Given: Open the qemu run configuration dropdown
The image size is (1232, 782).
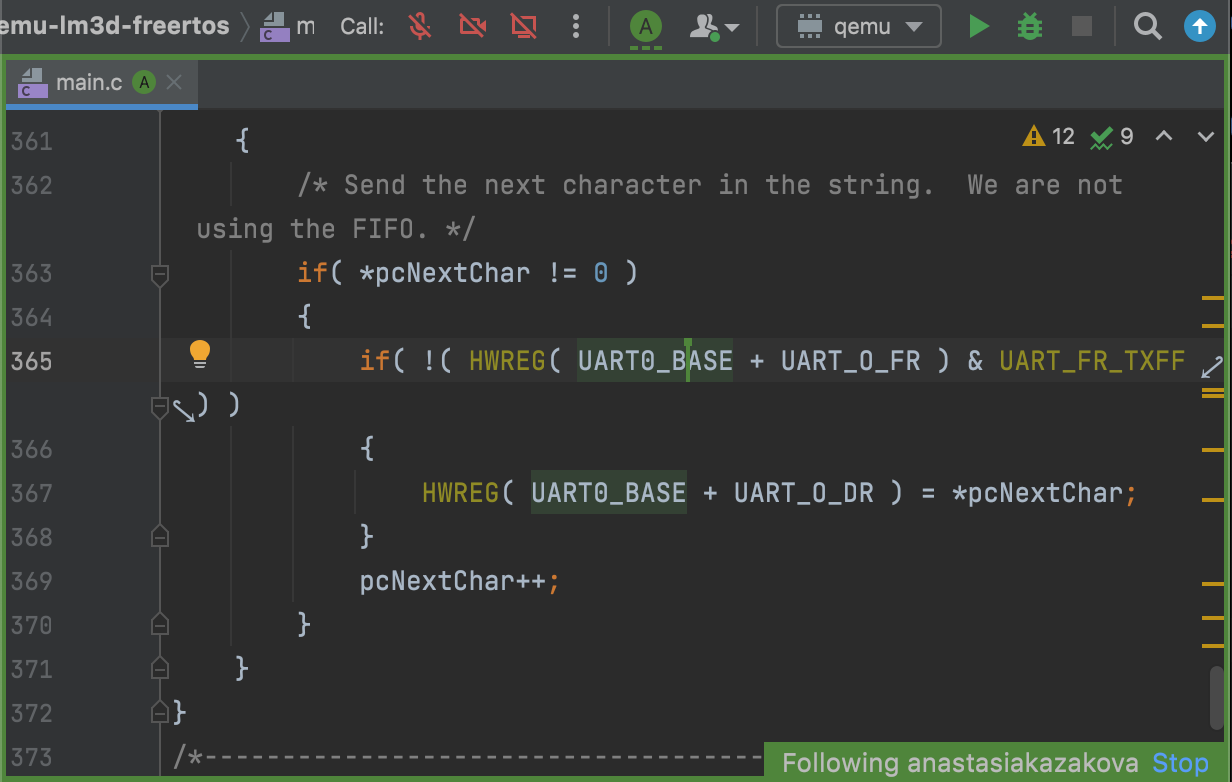Looking at the screenshot, I should tap(858, 27).
